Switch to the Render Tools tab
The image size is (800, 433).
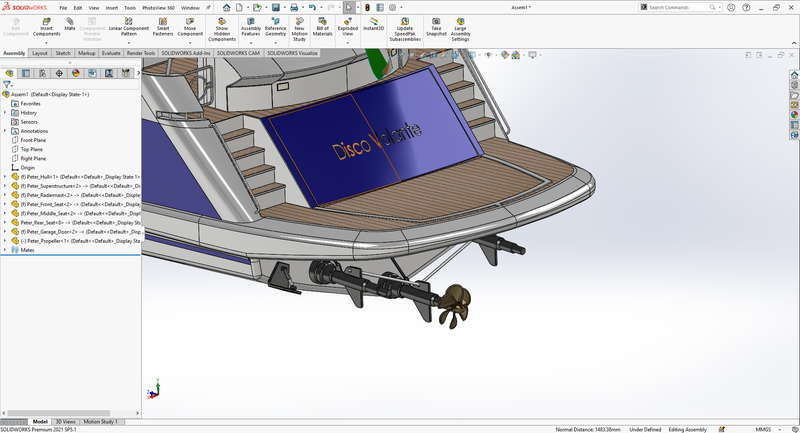coord(141,53)
